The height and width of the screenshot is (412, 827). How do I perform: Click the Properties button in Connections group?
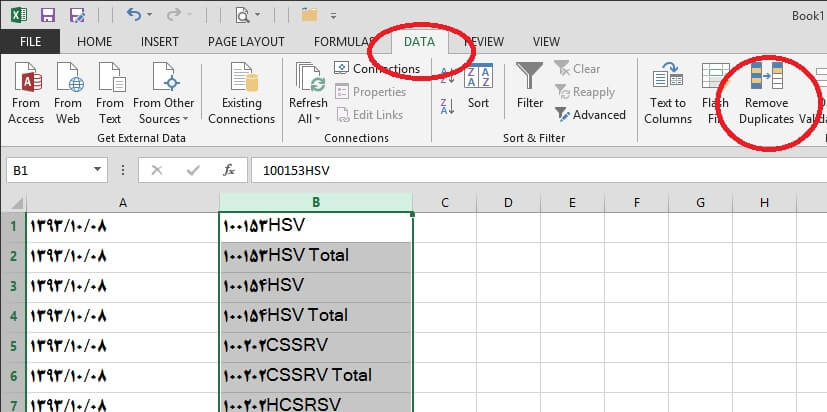pos(371,92)
